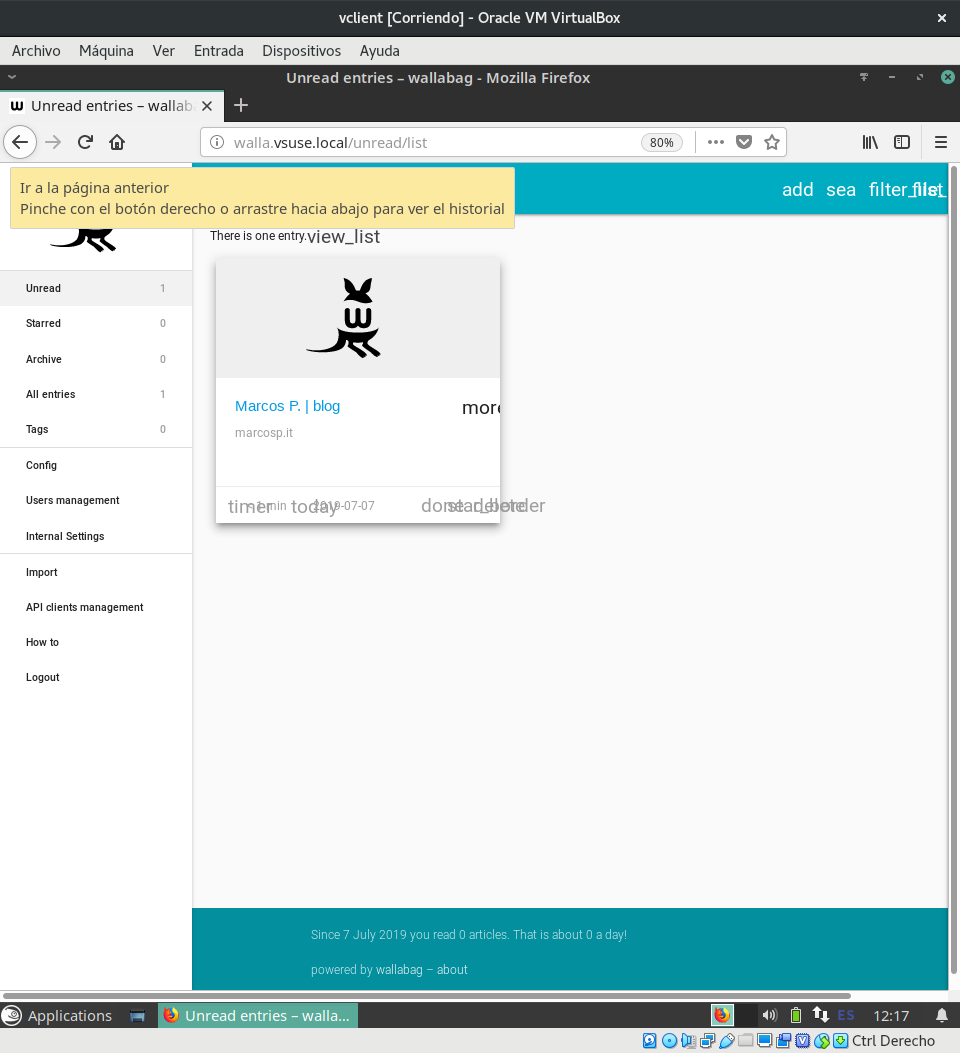Screen dimensions: 960x1053
Task: Show the sidebars panel
Action: (x=902, y=142)
